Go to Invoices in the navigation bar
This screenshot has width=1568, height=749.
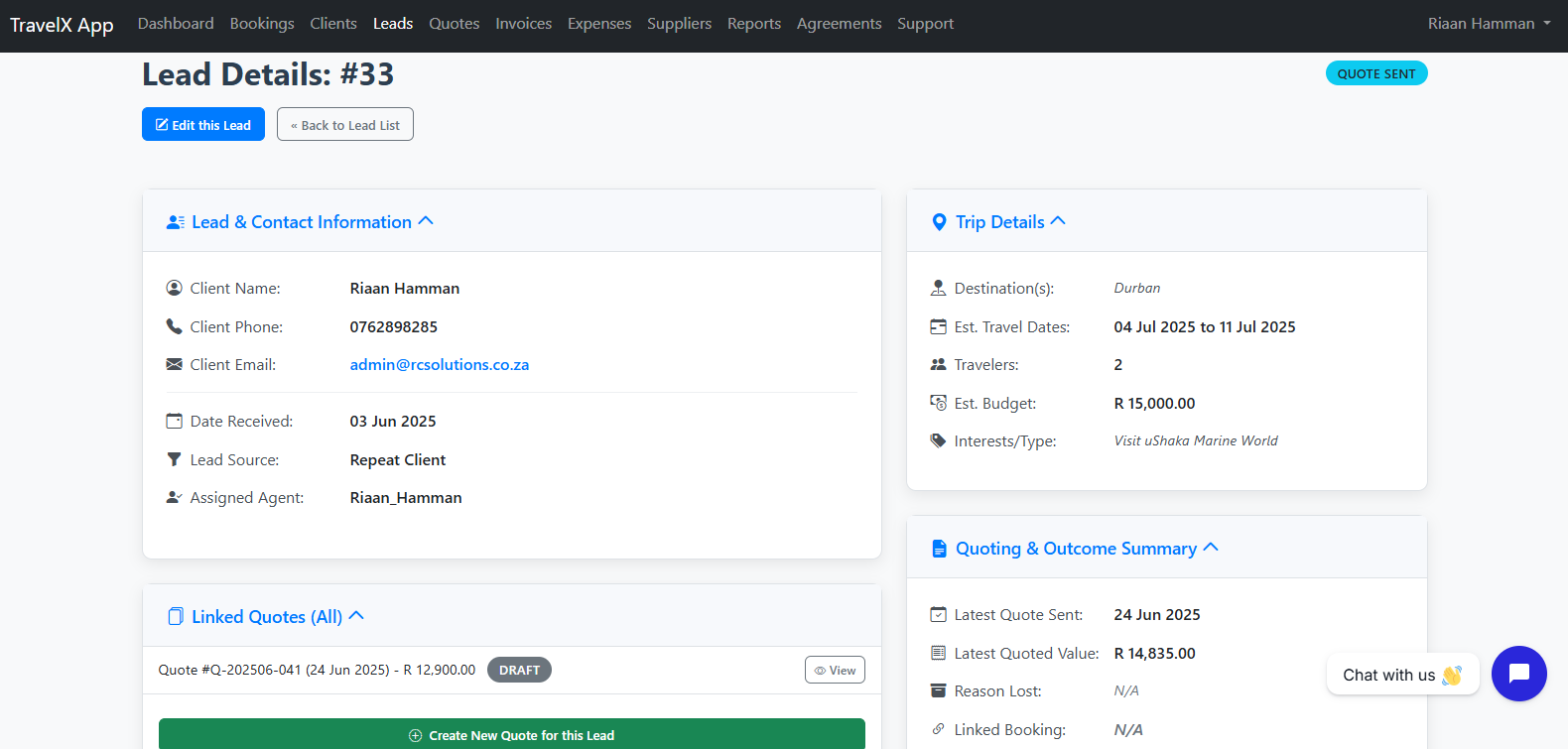pyautogui.click(x=523, y=24)
